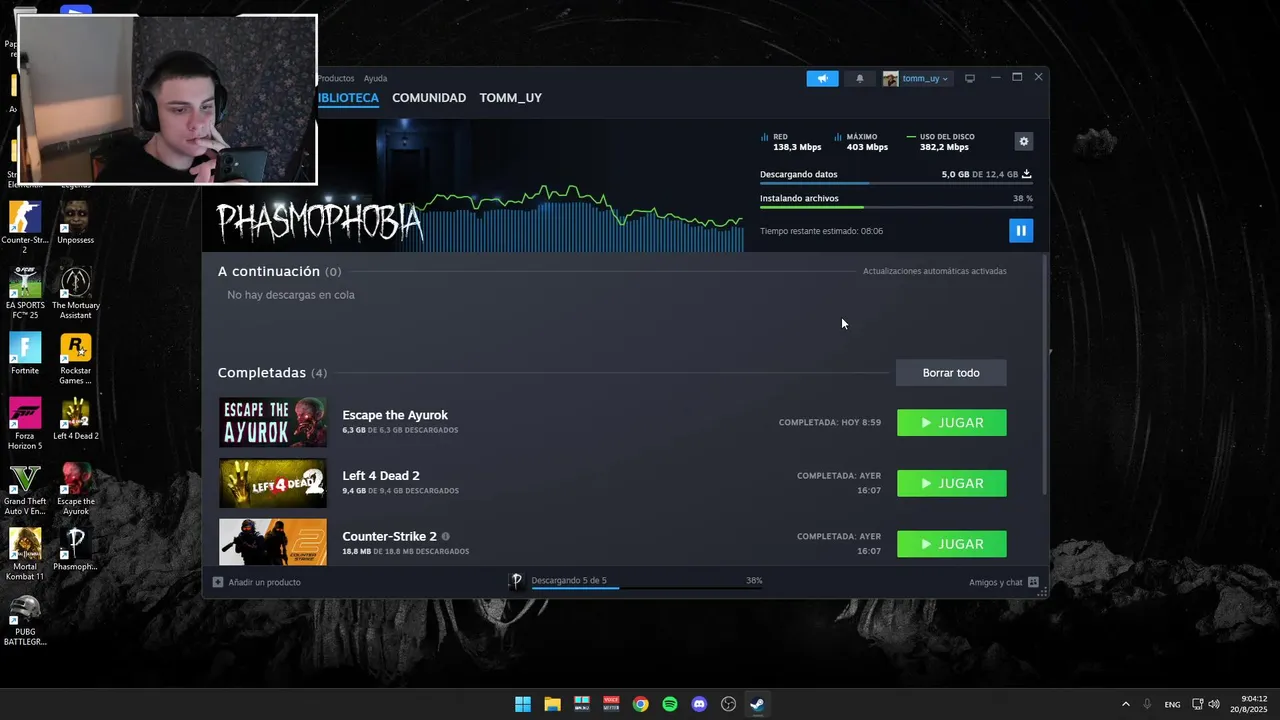Play Counter-Strike 2 with JUGAR

(x=952, y=544)
